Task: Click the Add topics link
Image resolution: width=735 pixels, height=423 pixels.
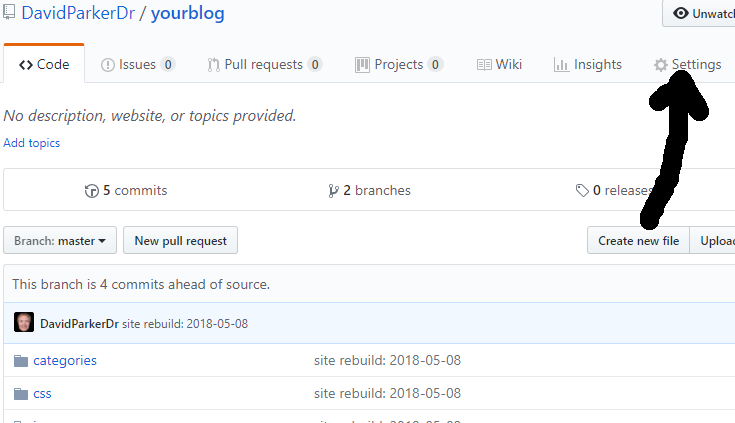Action: pos(31,143)
